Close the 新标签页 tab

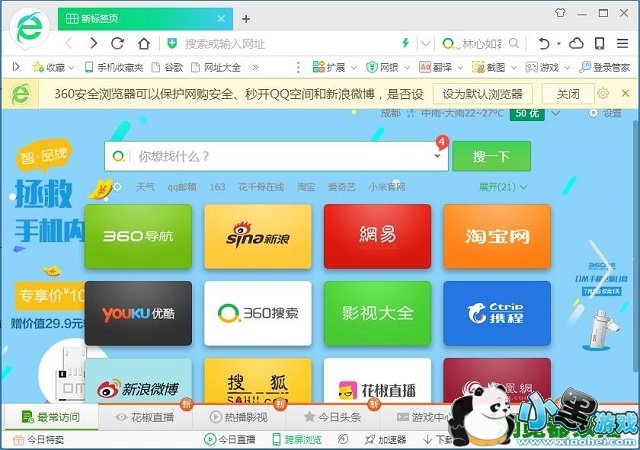click(221, 19)
